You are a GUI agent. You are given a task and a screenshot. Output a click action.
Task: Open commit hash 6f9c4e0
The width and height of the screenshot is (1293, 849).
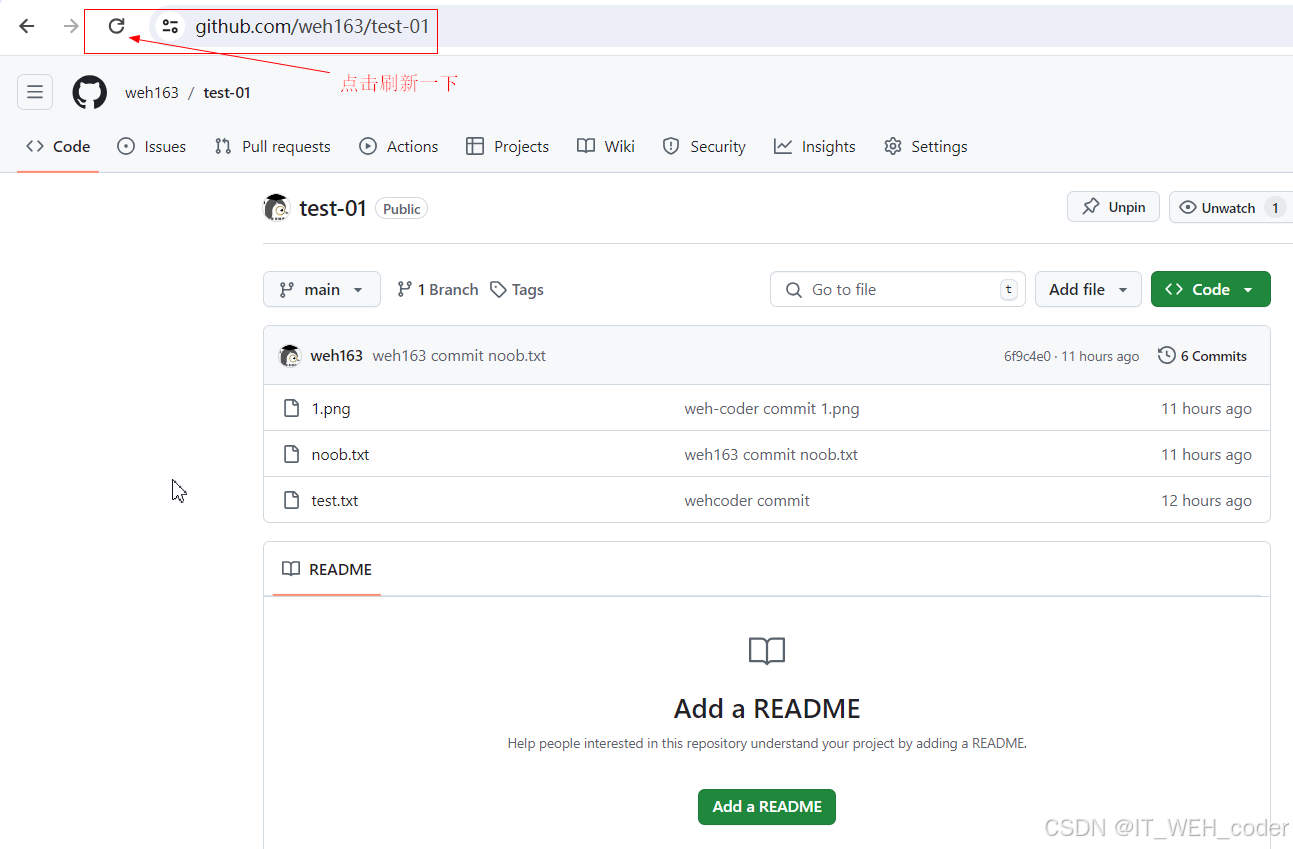pos(1027,356)
